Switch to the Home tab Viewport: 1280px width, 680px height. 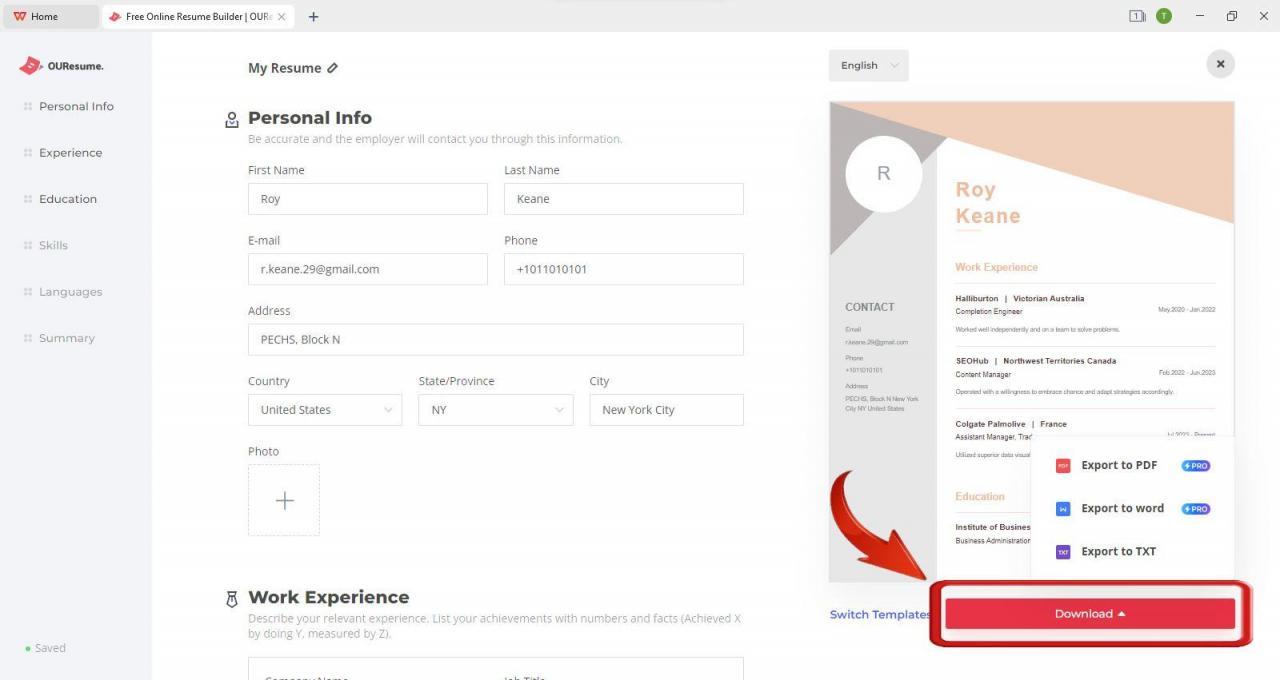click(x=50, y=16)
